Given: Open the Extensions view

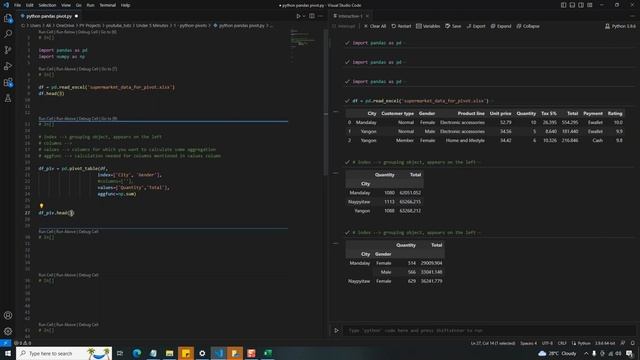Looking at the screenshot, I should click(8, 82).
